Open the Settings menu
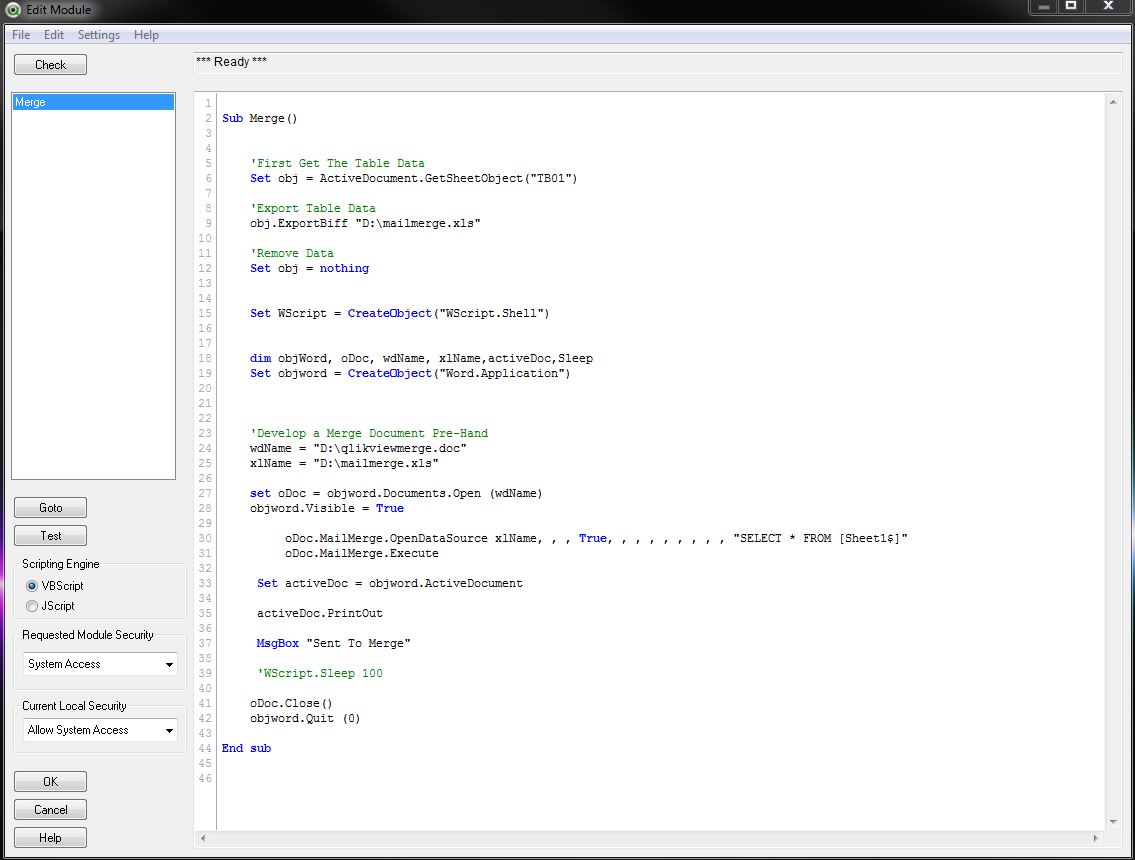 [99, 35]
